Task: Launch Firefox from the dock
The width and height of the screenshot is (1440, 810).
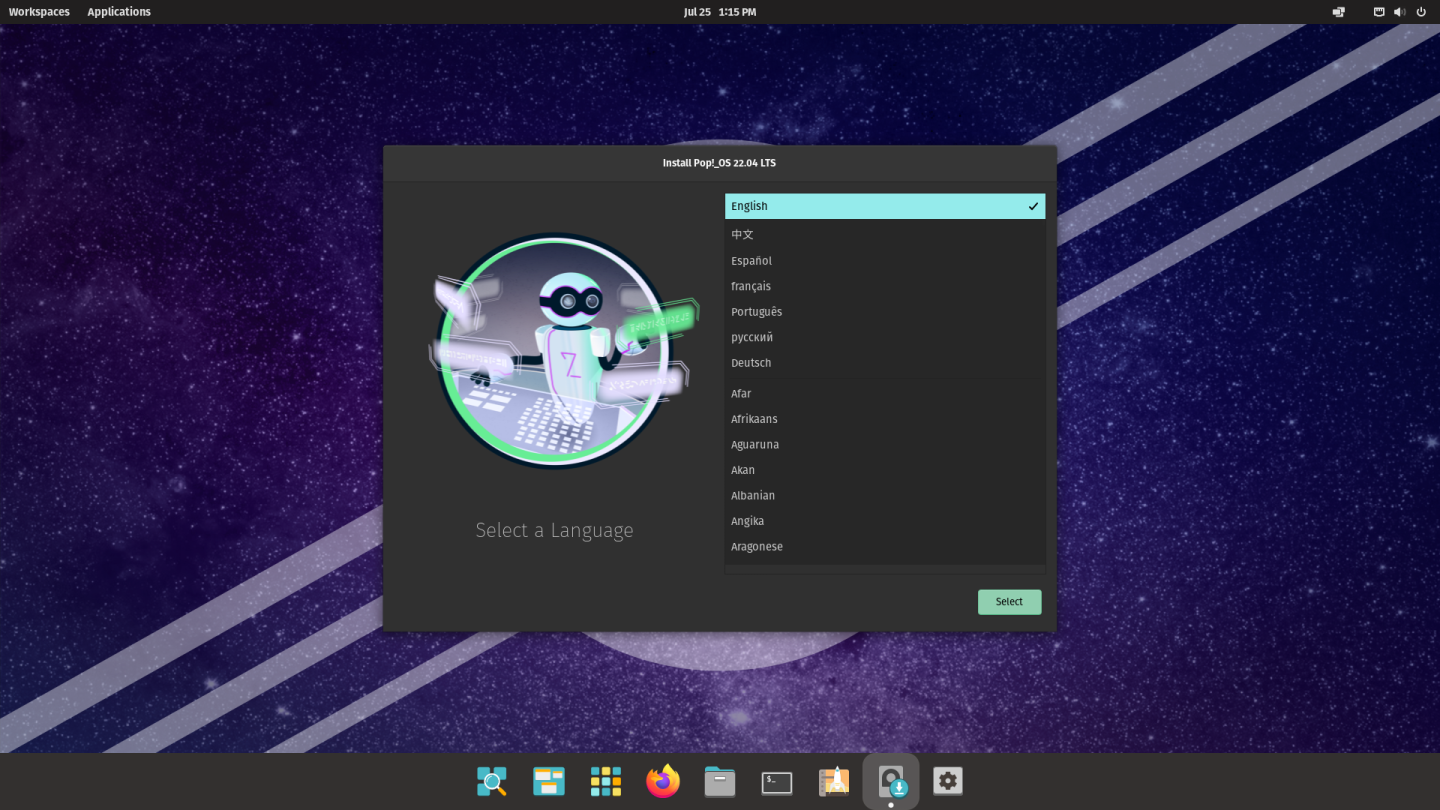Action: (662, 781)
